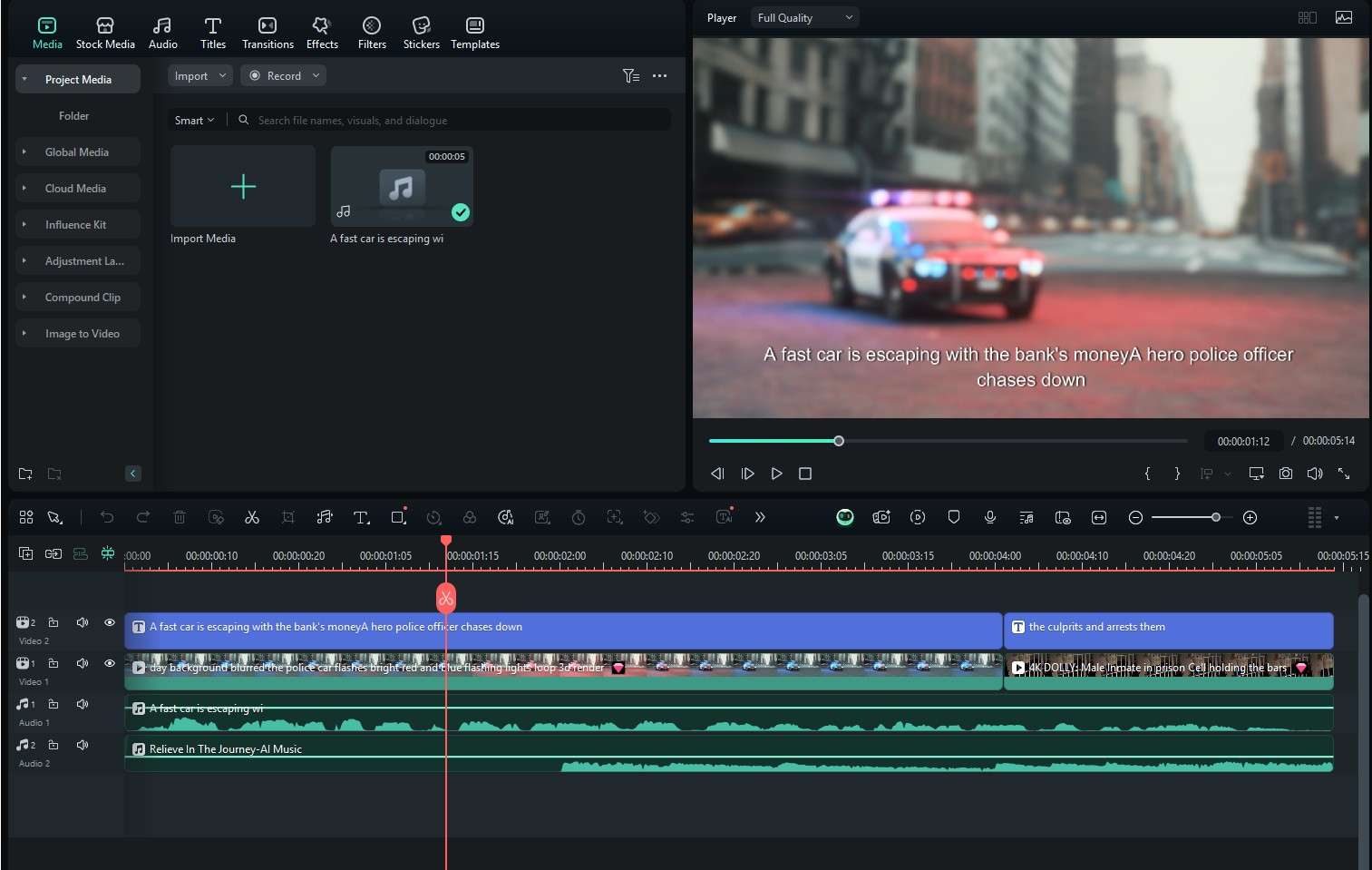Screen dimensions: 1372x870
Task: Open the Templates tab
Action: (475, 33)
